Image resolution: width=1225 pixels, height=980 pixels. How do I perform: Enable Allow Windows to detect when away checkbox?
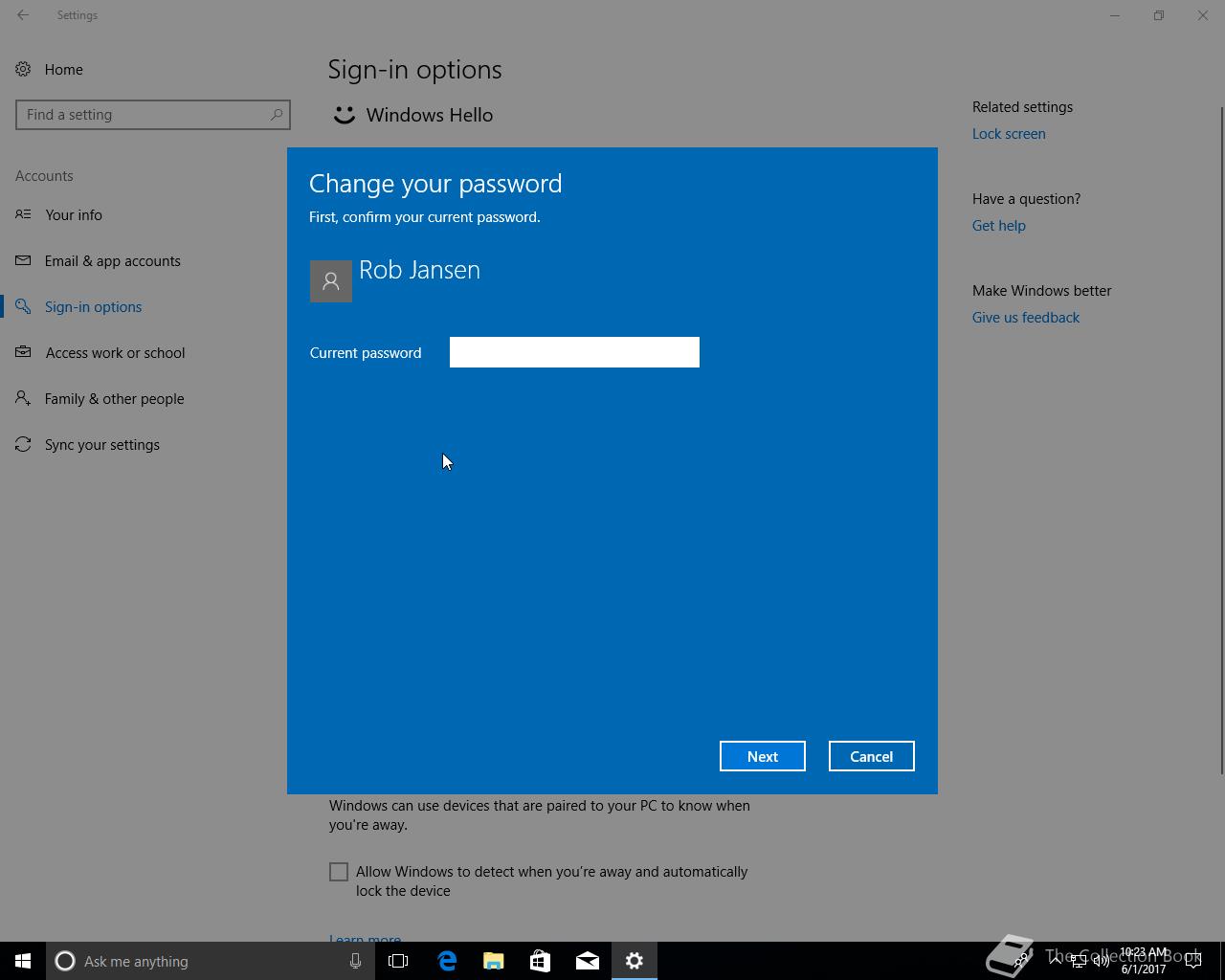pyautogui.click(x=339, y=872)
